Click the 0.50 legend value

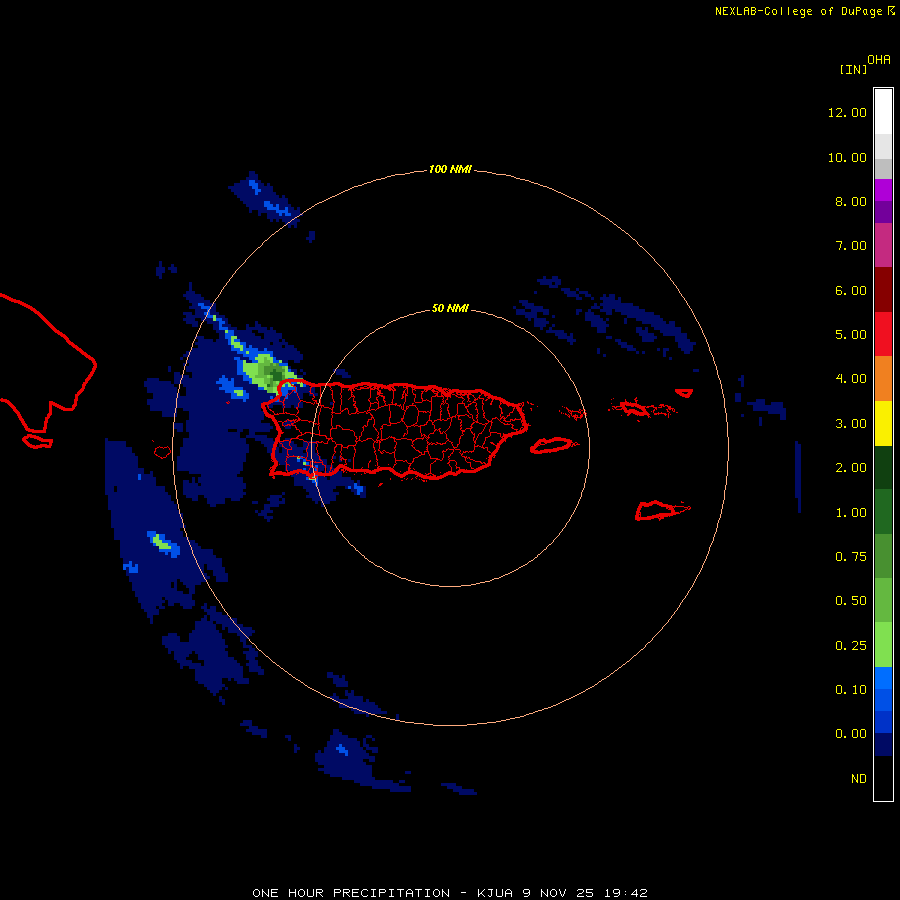pyautogui.click(x=851, y=601)
